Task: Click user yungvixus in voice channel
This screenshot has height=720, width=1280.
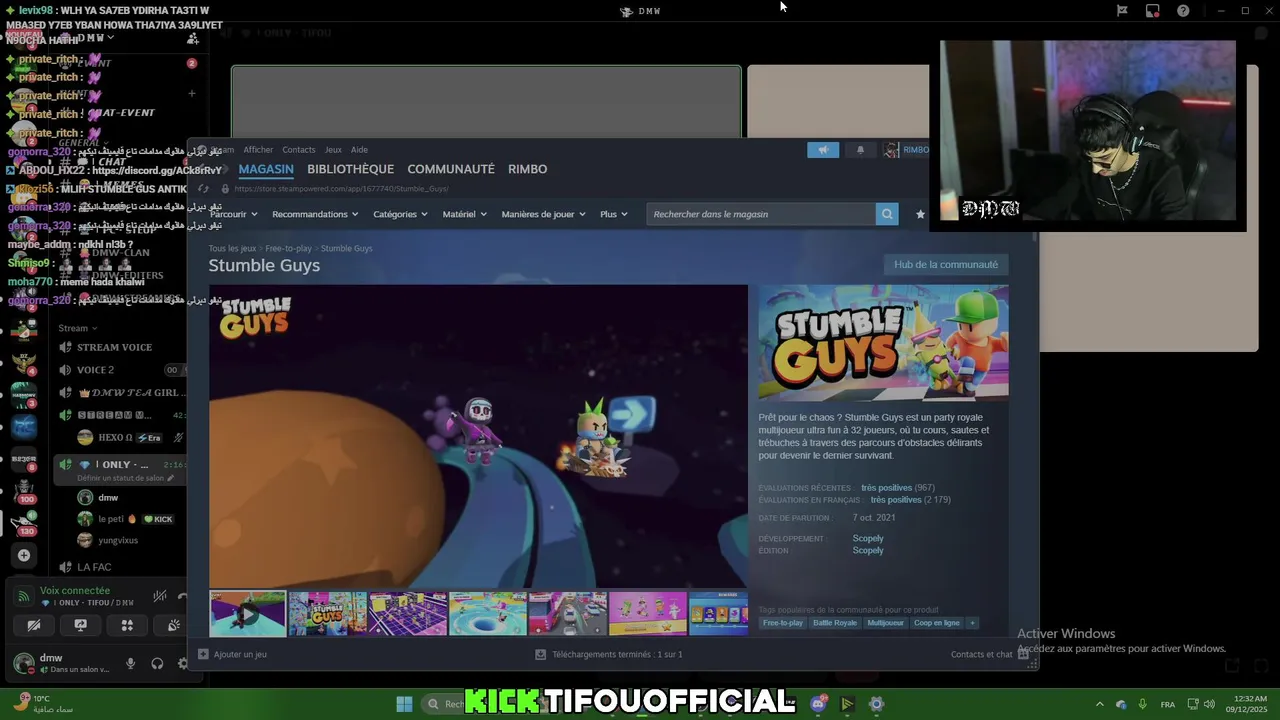Action: tap(118, 540)
